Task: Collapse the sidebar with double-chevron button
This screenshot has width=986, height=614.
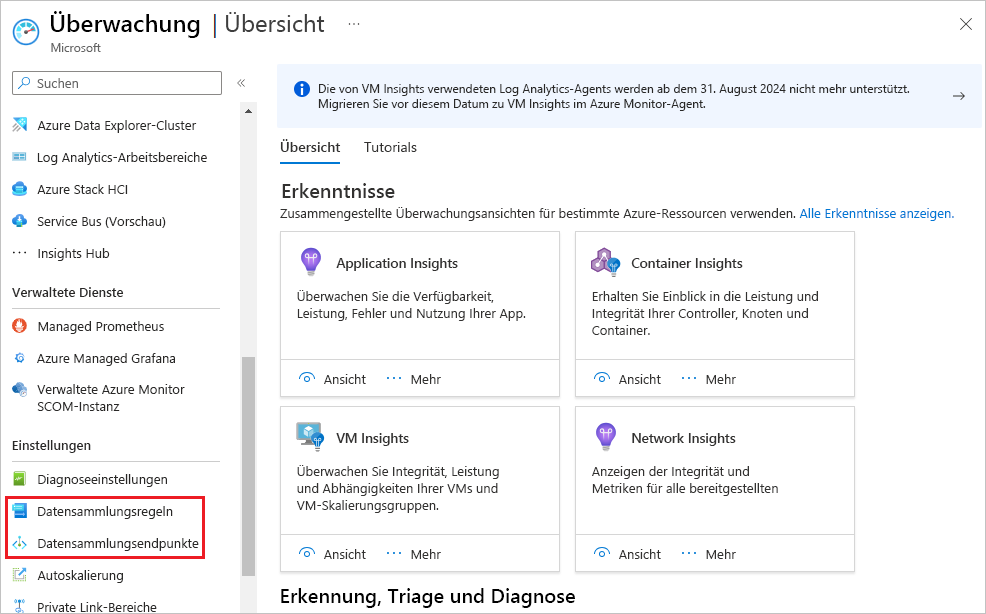Action: pos(241,83)
